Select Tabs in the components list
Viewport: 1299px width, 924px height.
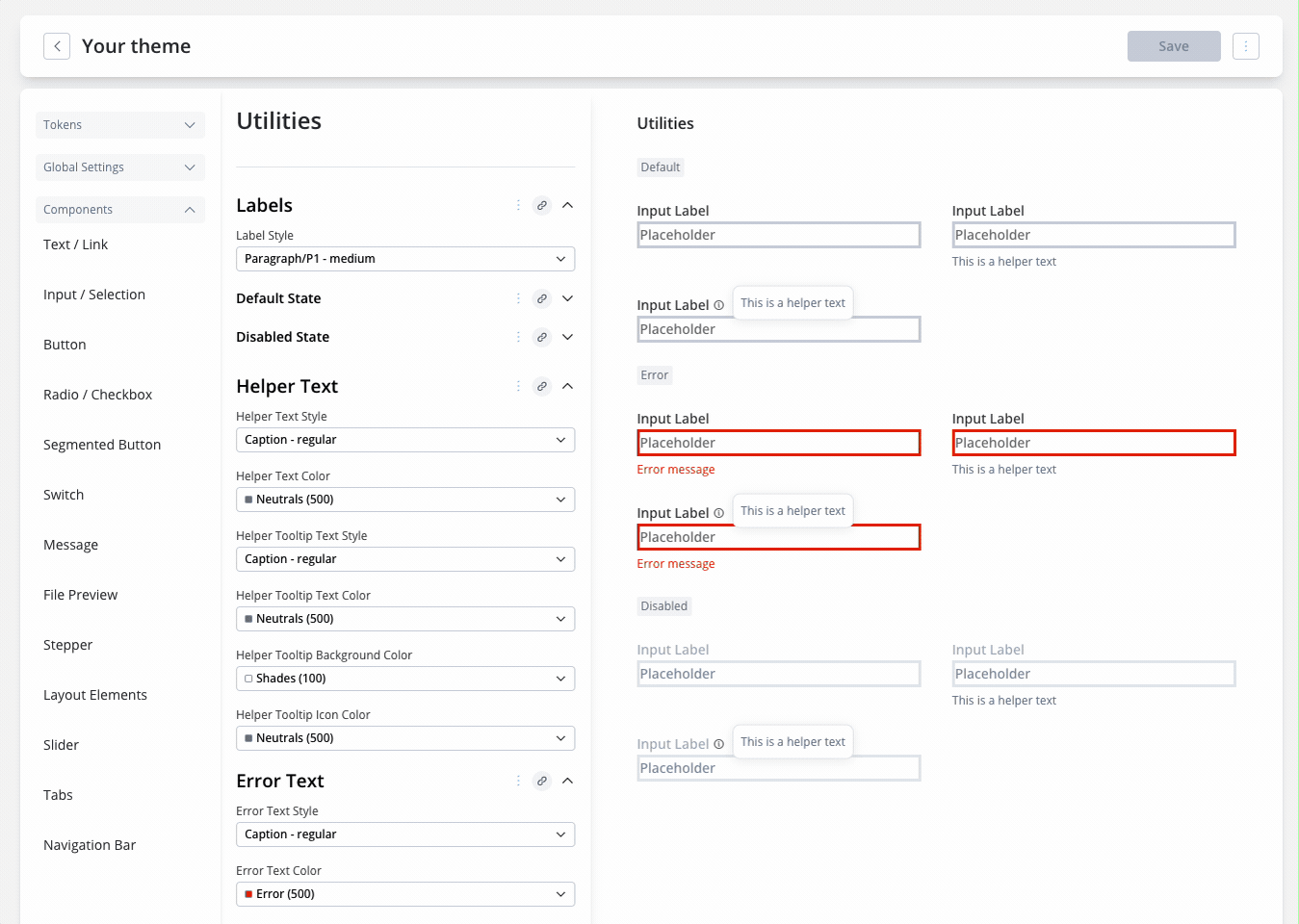pos(58,795)
